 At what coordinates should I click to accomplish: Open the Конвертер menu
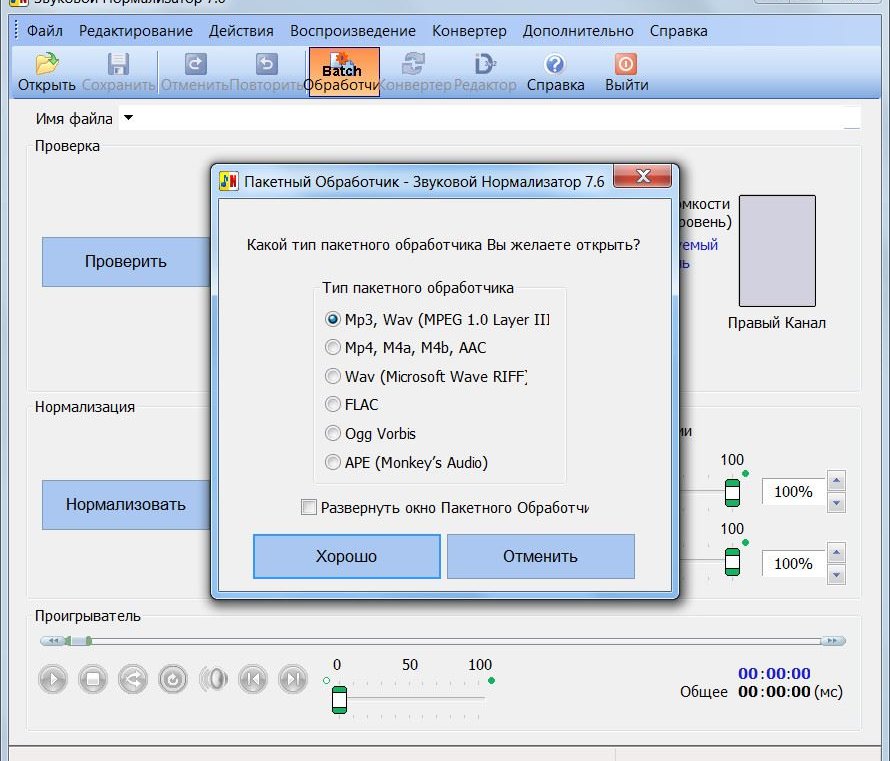pyautogui.click(x=469, y=31)
